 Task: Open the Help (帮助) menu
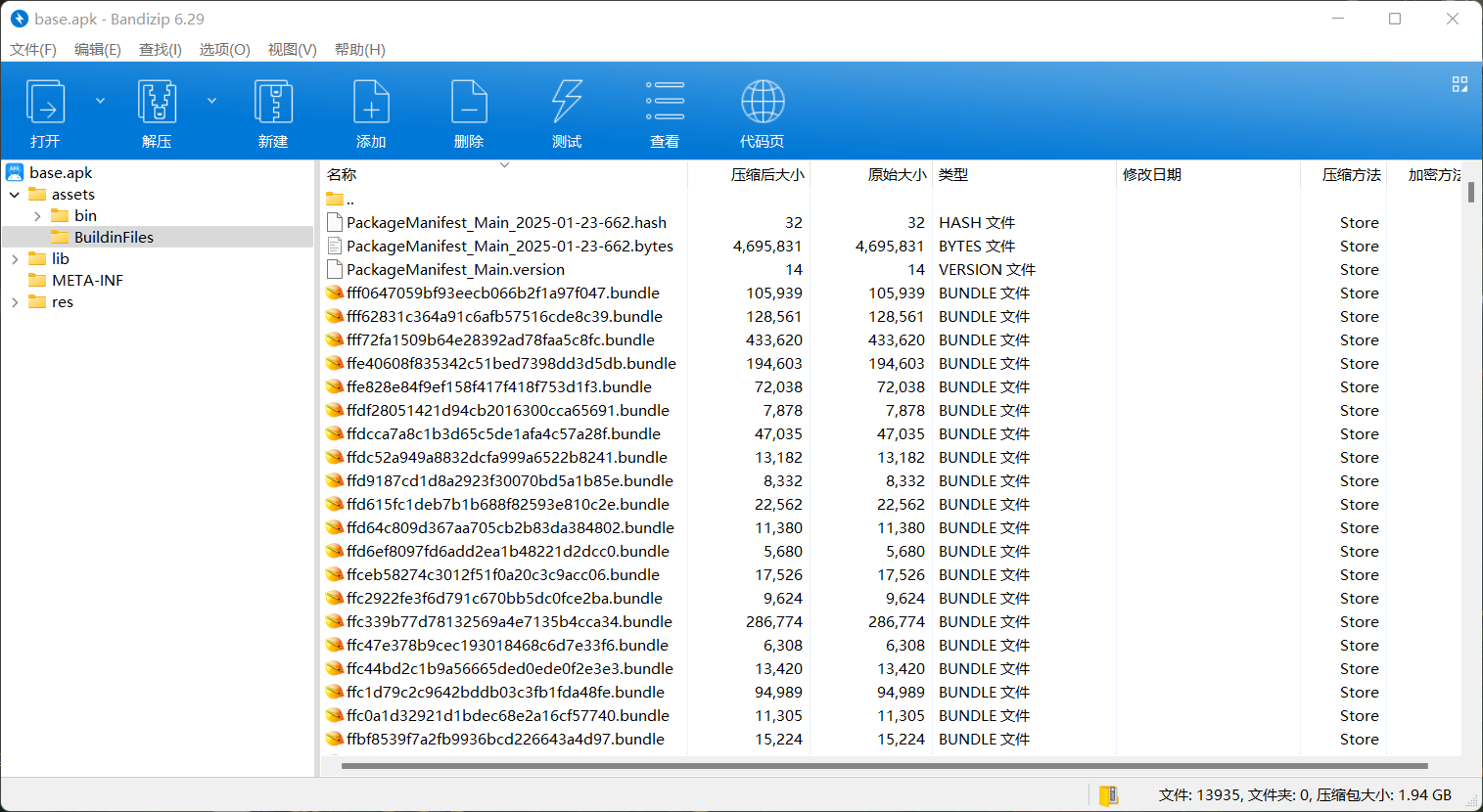coord(360,50)
